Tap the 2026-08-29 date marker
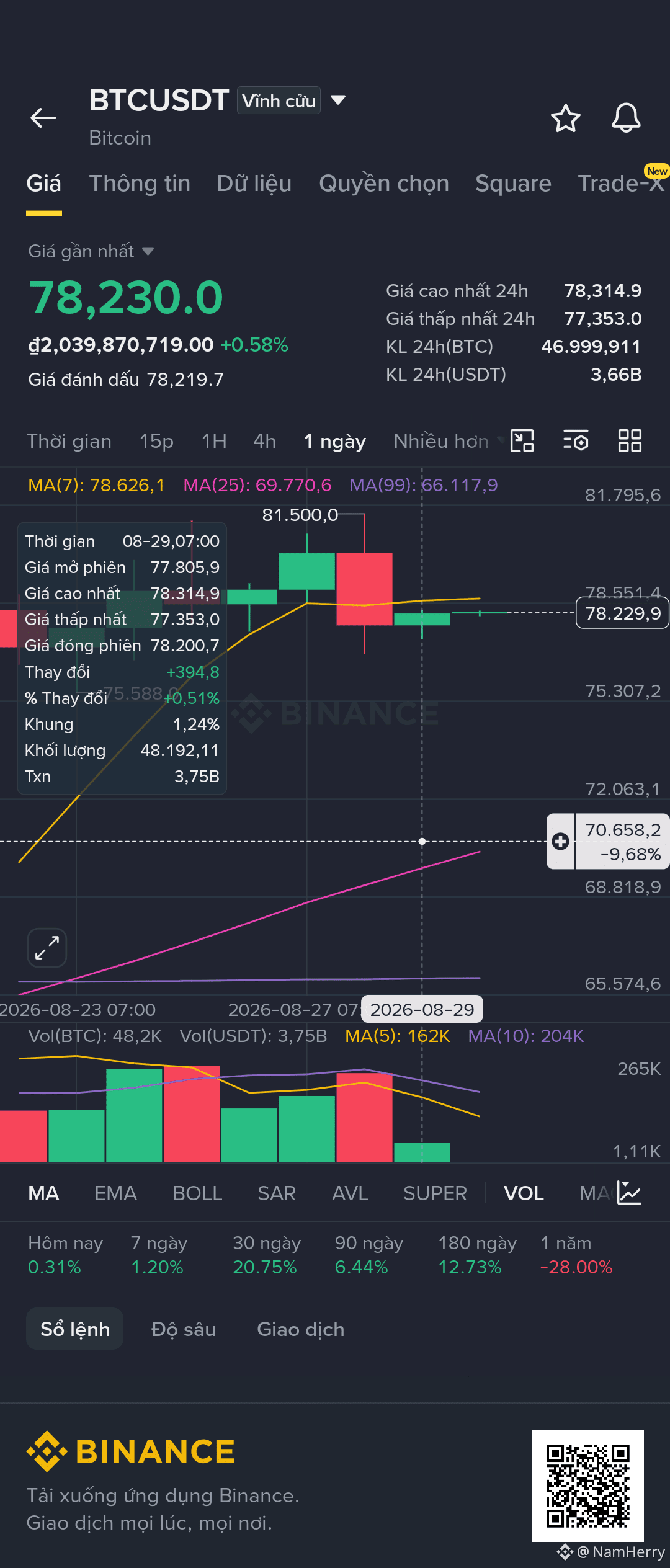670x1568 pixels. 422,1009
